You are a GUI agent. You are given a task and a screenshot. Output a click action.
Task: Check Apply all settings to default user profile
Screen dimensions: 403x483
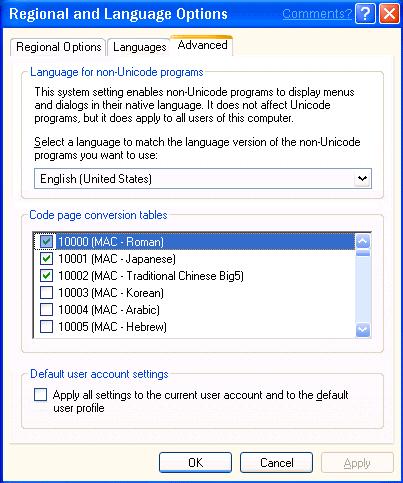[x=40, y=395]
